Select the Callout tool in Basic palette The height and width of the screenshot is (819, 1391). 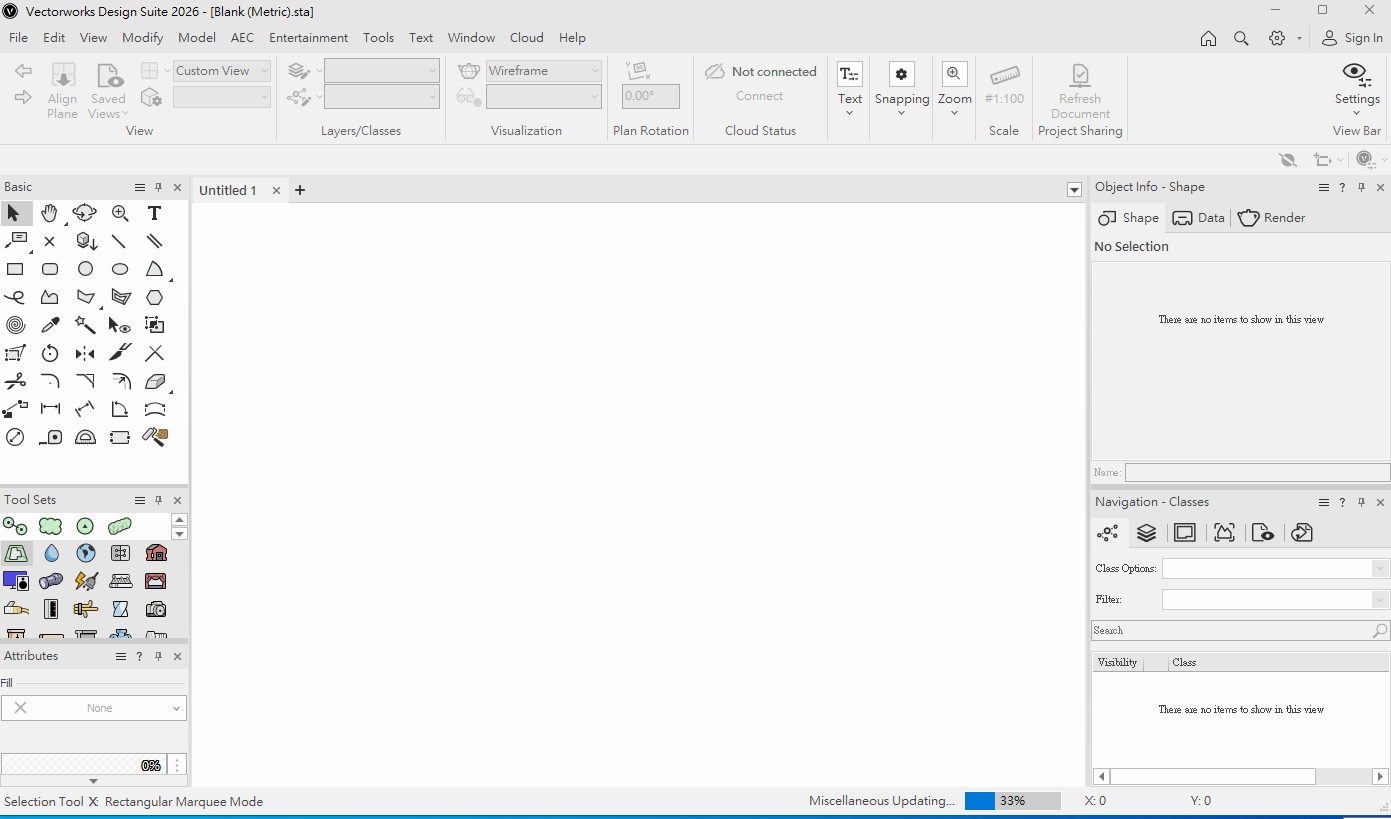(x=15, y=241)
